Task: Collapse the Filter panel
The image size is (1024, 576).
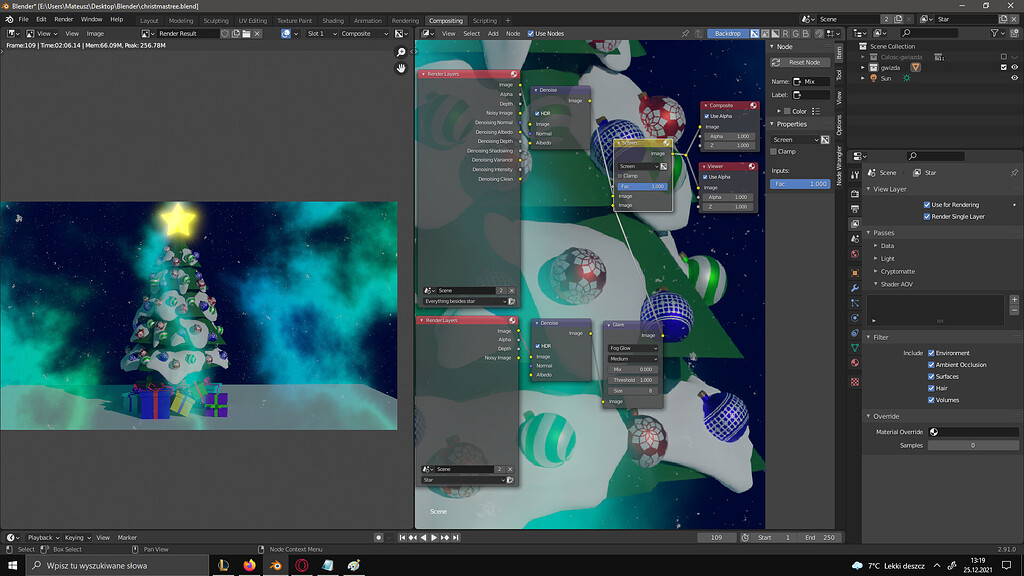Action: coord(869,337)
